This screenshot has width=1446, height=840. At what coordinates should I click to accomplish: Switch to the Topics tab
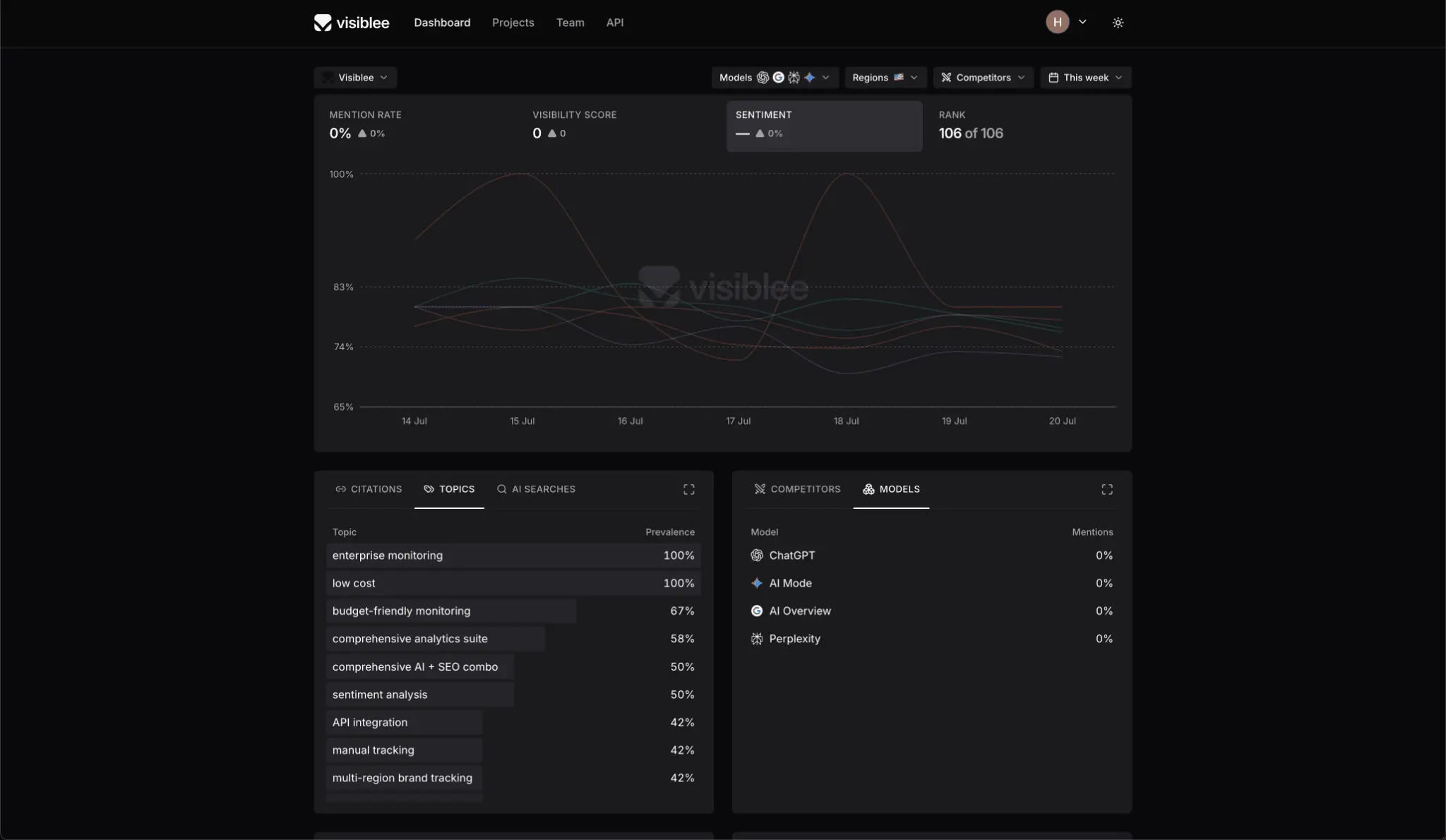[x=449, y=489]
